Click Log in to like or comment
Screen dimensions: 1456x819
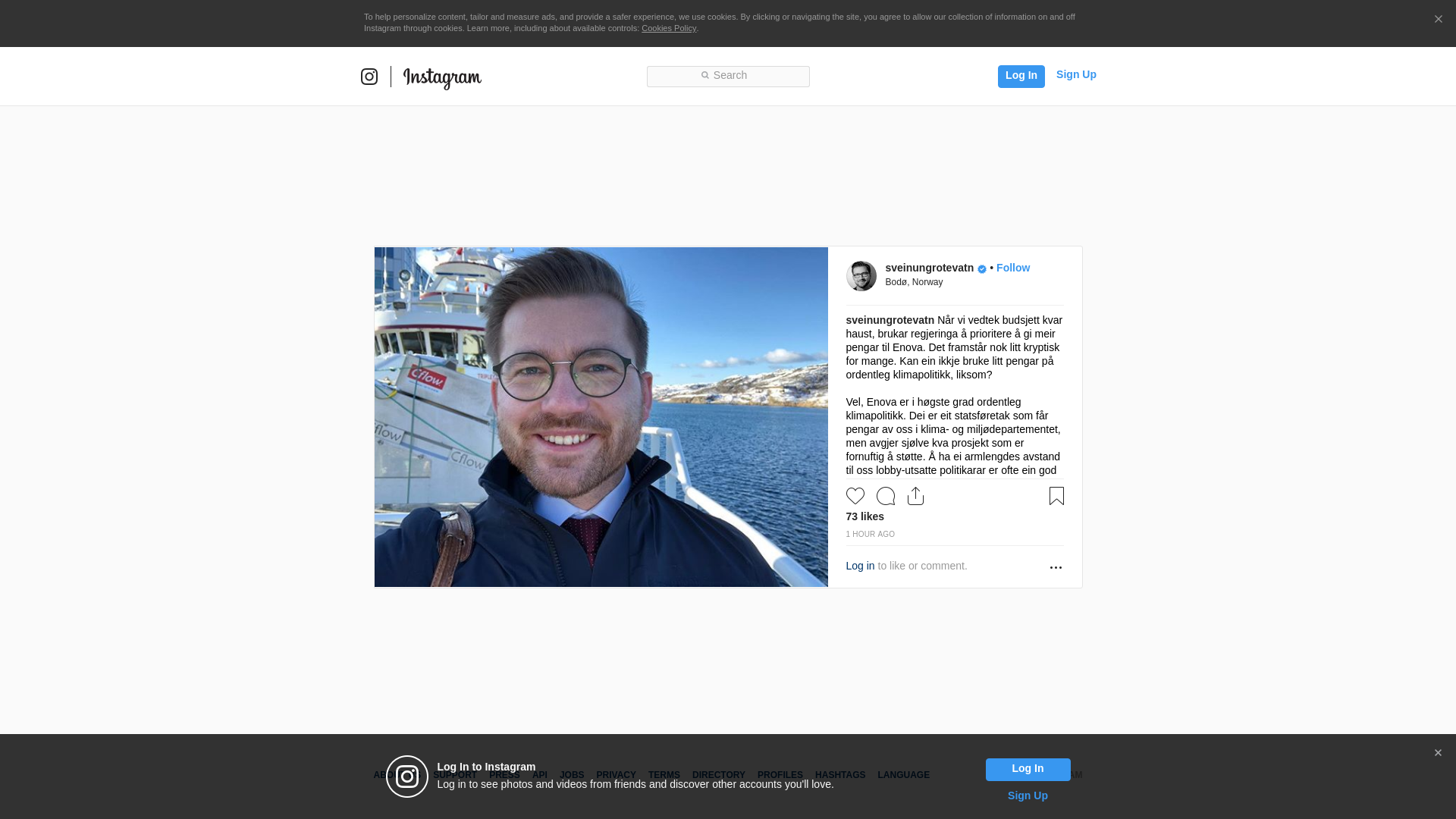860,566
